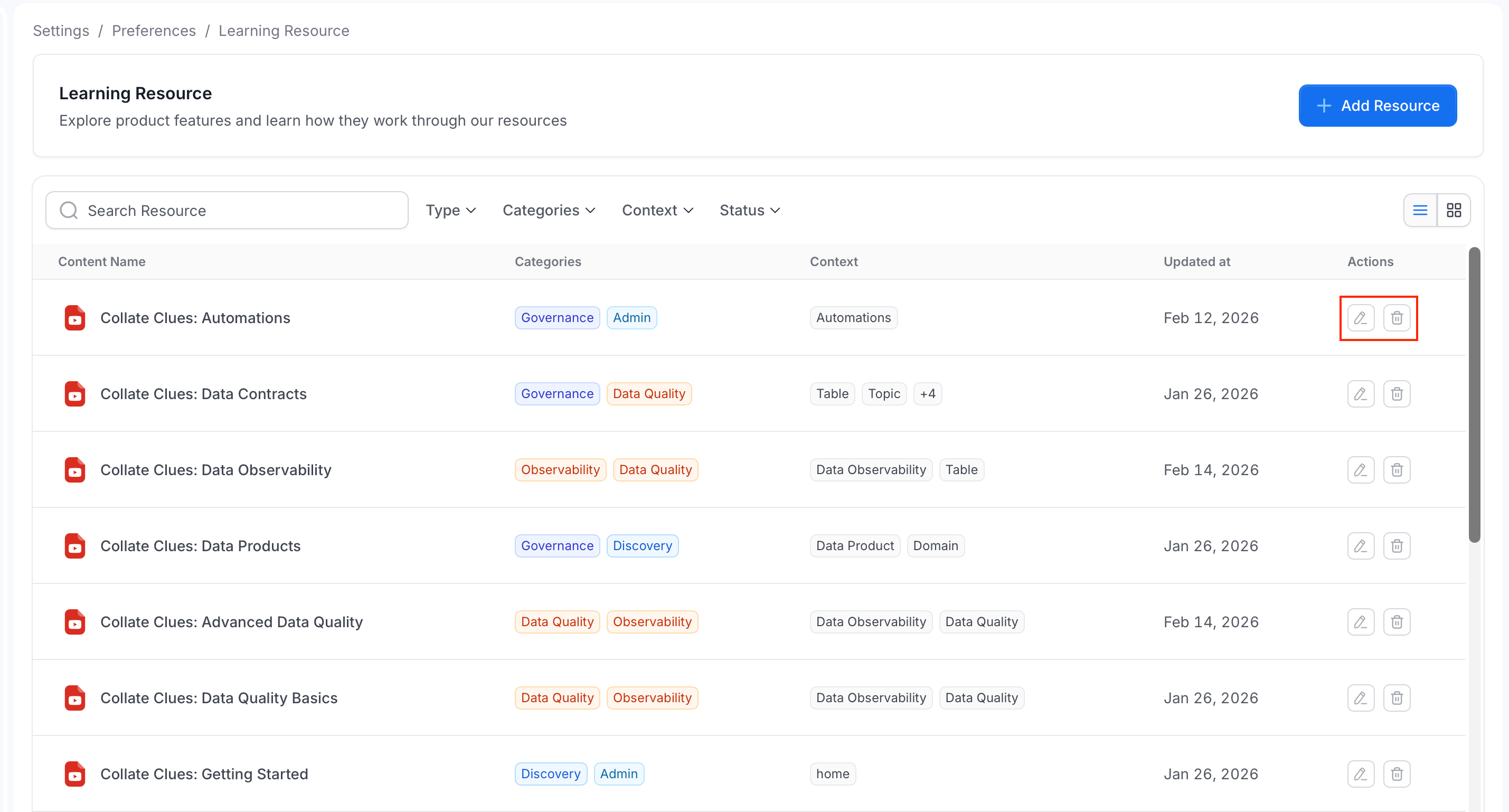Edit the Collate Clues: Data Observability resource
Screen dimensions: 1509x812
[x=1360, y=470]
